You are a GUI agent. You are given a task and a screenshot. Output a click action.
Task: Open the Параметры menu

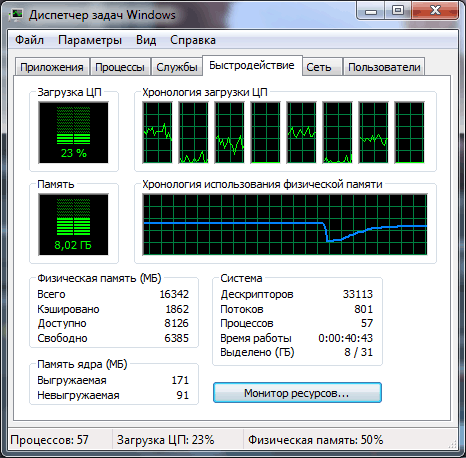point(90,40)
